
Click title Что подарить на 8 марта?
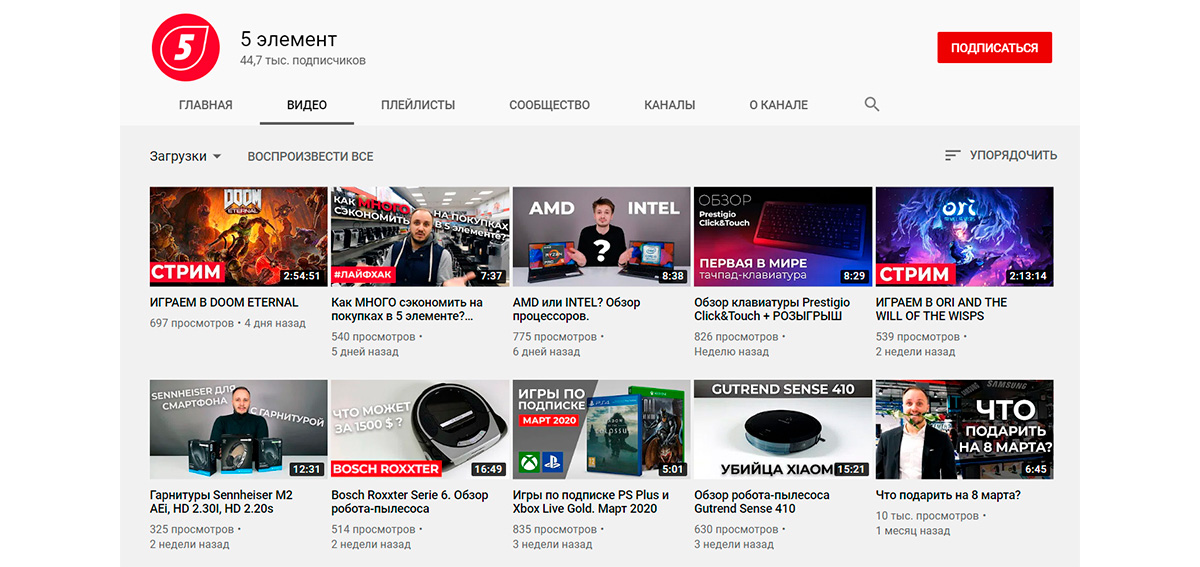click(948, 496)
